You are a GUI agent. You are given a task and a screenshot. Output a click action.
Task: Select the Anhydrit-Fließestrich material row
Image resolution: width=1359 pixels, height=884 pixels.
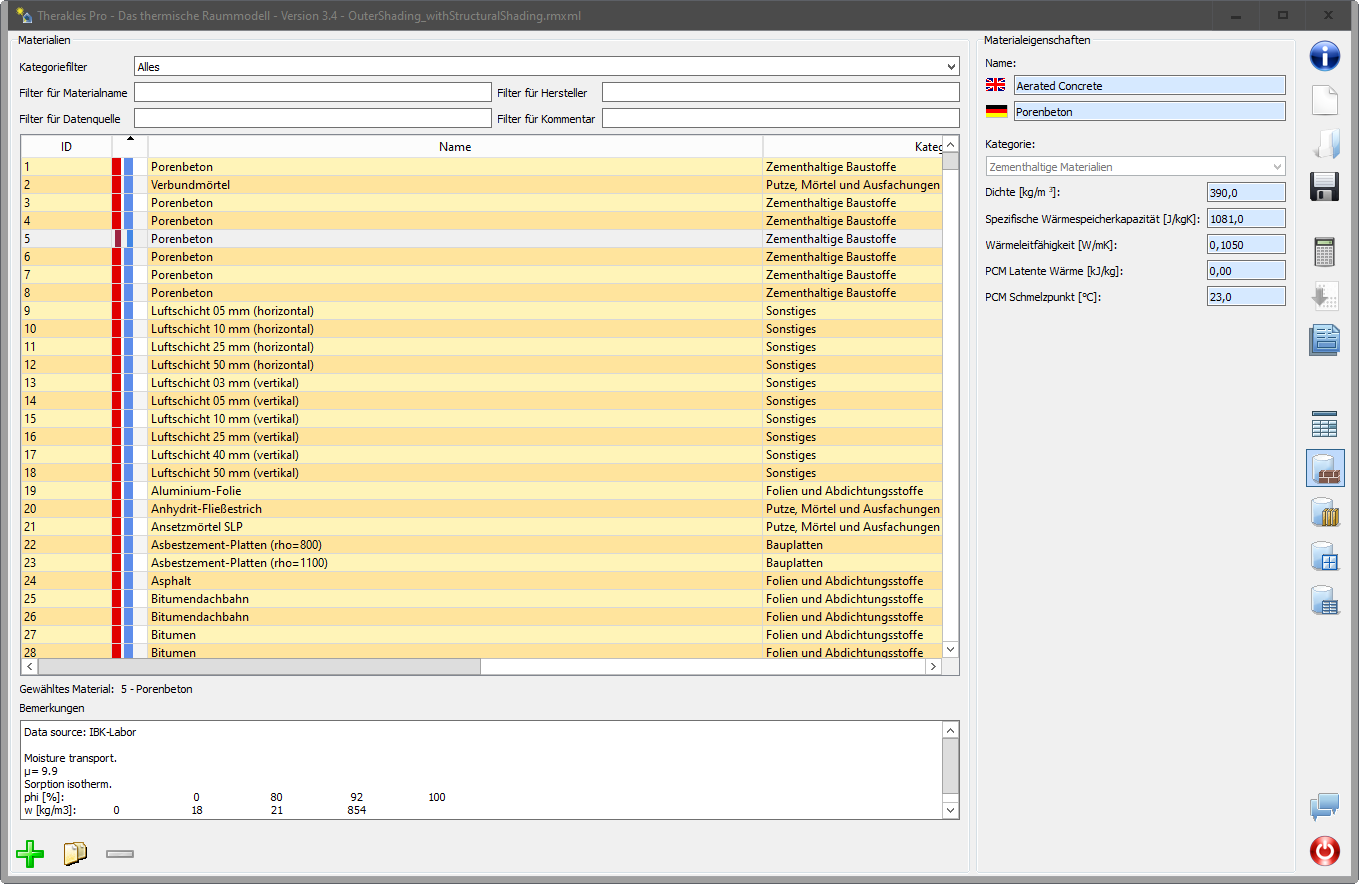[481, 509]
